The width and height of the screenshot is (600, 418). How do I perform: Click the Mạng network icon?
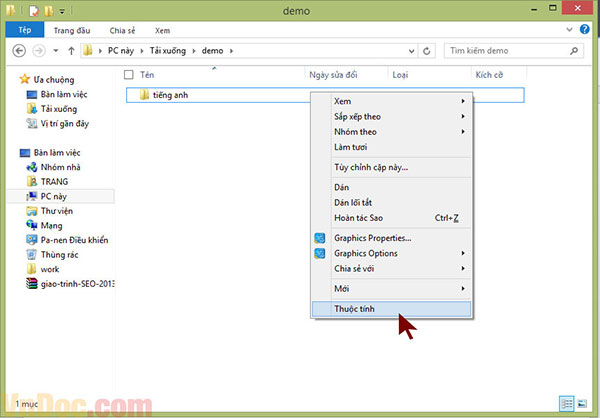(31, 225)
